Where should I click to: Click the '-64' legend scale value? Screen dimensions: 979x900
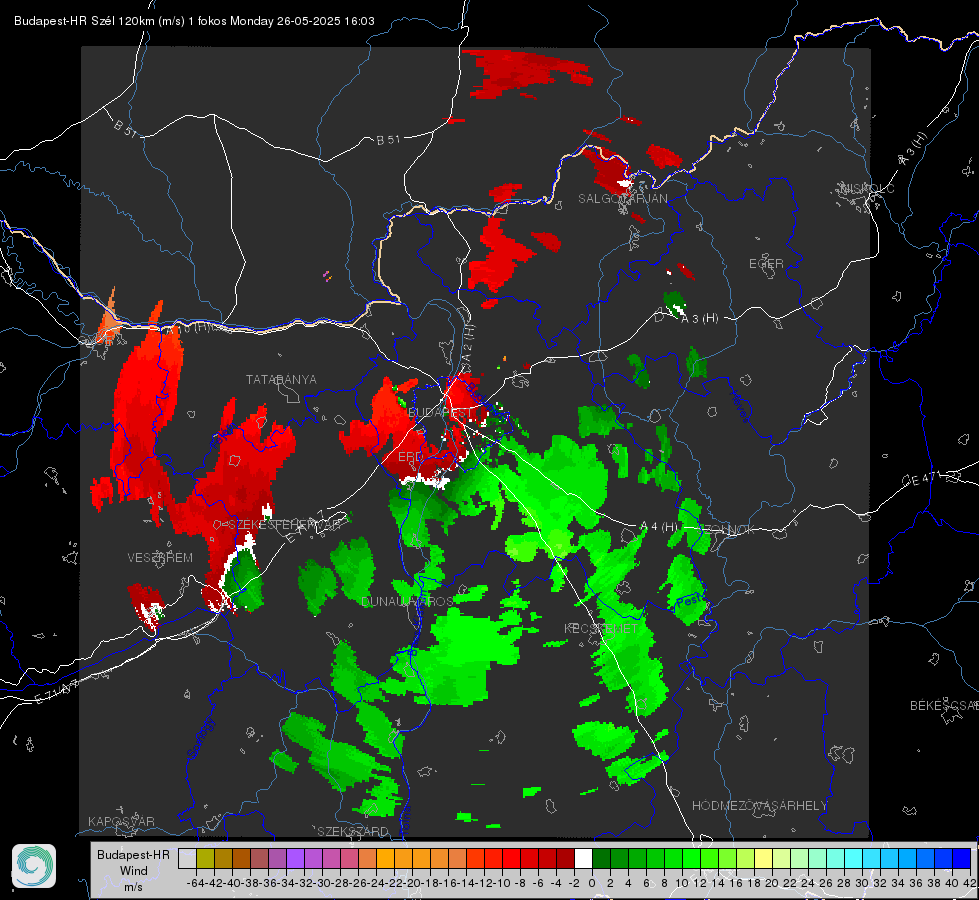[196, 883]
